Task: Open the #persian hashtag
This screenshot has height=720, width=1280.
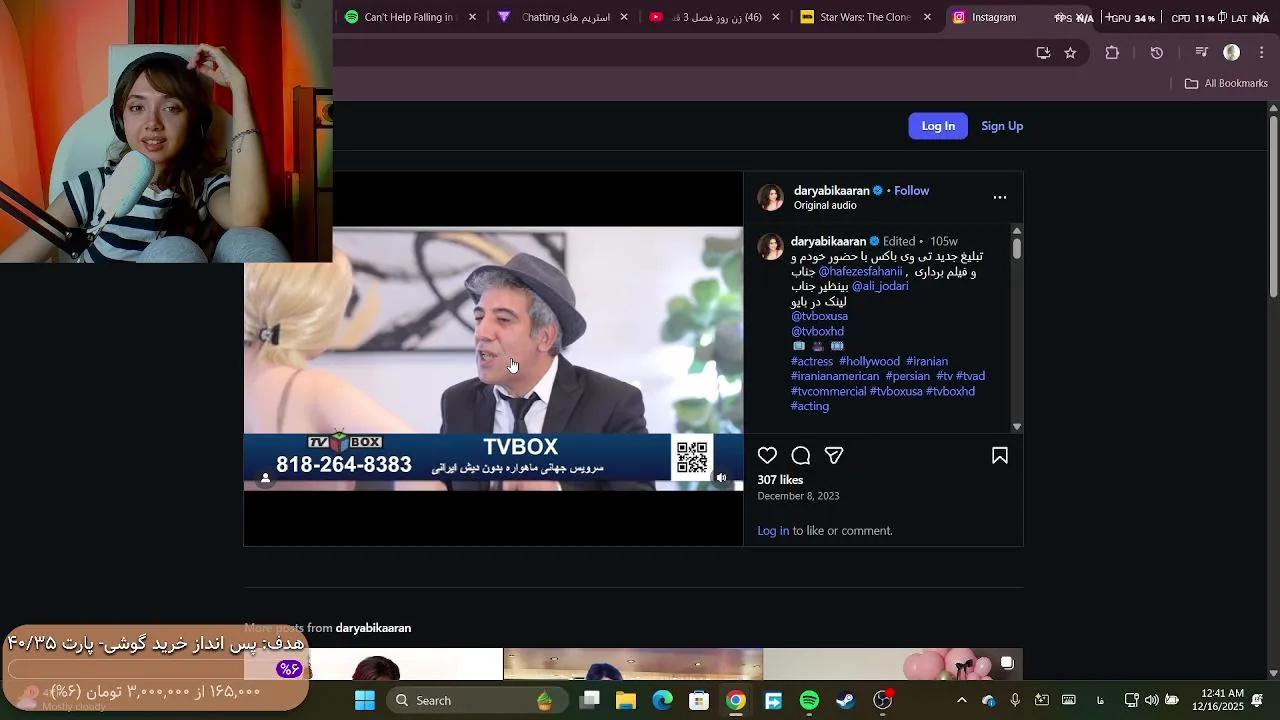Action: pos(907,377)
